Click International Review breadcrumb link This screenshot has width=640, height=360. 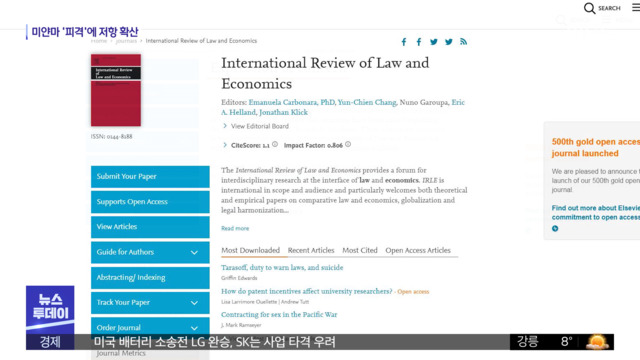pos(201,41)
